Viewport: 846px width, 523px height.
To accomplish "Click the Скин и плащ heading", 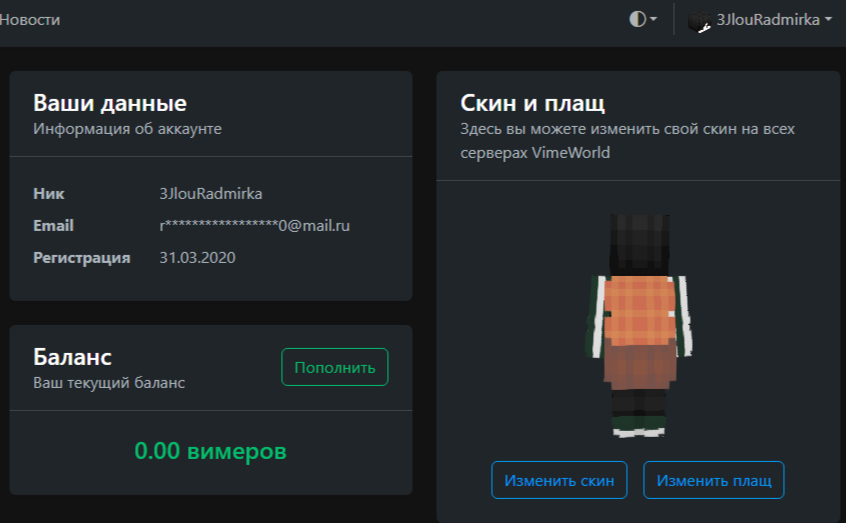I will (533, 103).
